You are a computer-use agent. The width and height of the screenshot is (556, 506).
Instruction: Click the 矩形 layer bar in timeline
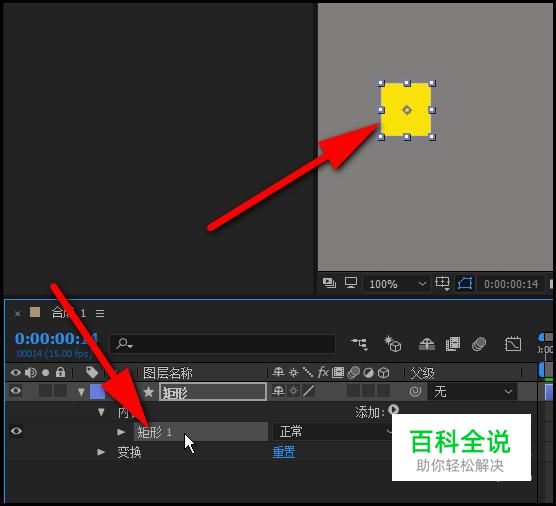[549, 392]
